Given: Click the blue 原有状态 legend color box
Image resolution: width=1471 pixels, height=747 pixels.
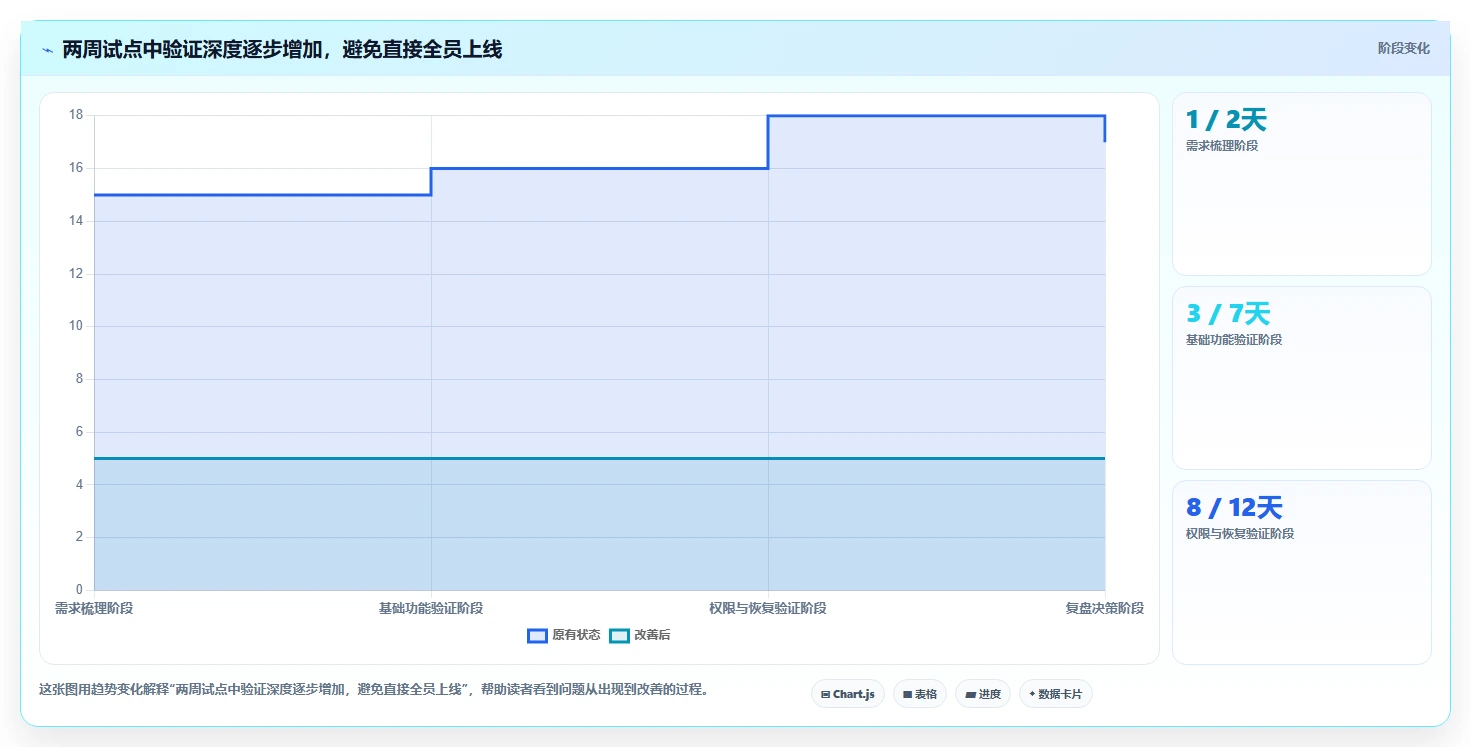Looking at the screenshot, I should point(537,635).
